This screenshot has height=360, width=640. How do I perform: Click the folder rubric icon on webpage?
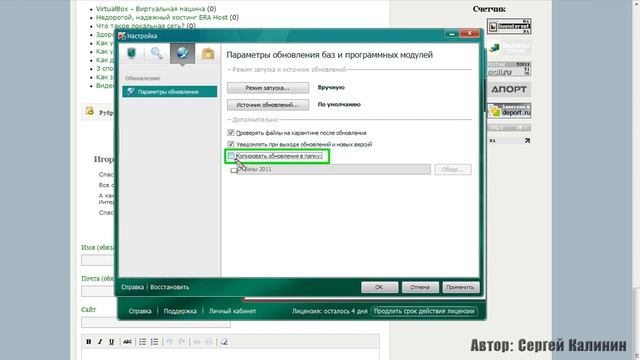(89, 111)
